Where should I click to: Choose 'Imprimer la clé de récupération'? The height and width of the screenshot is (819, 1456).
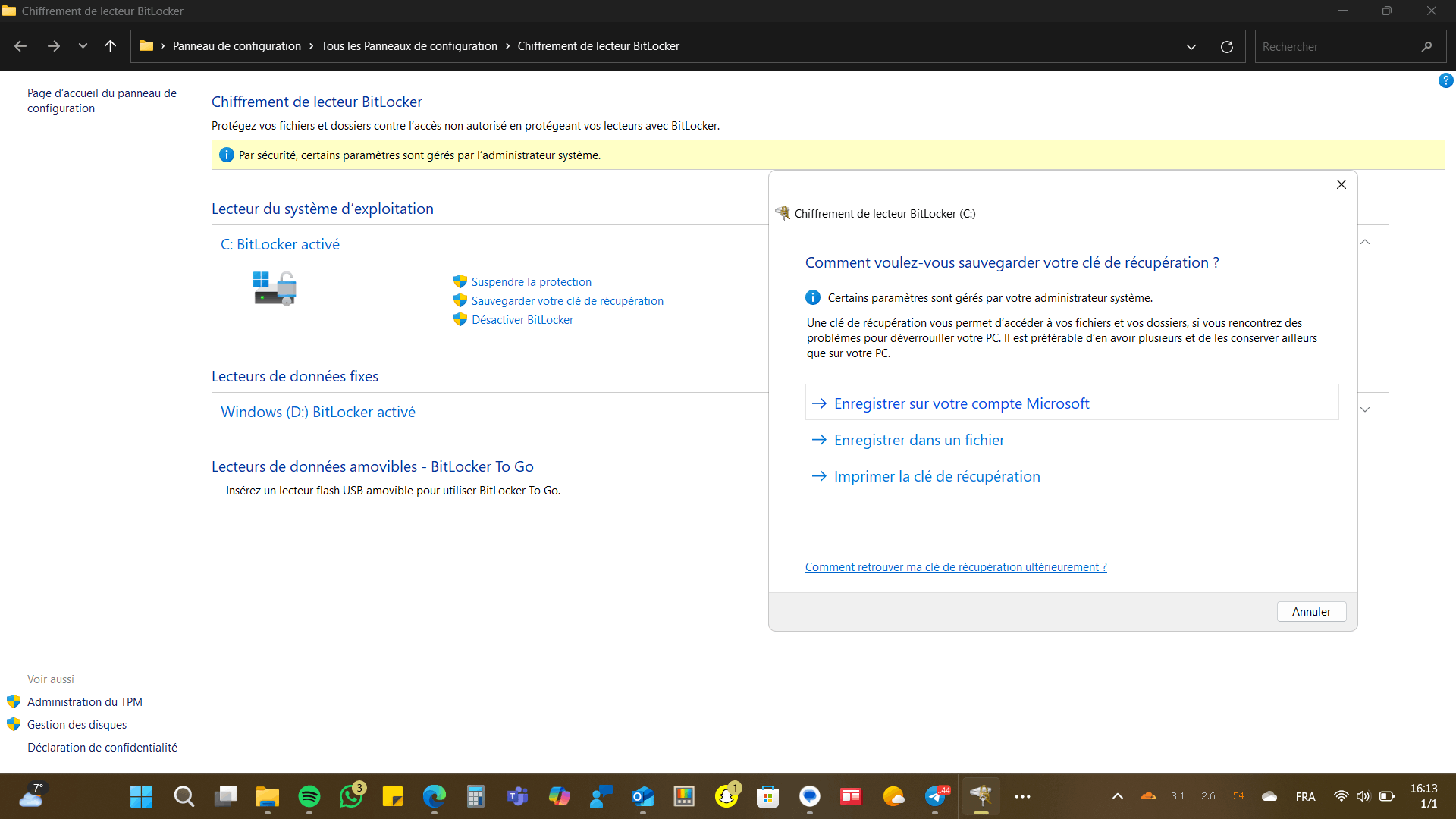[x=937, y=477]
